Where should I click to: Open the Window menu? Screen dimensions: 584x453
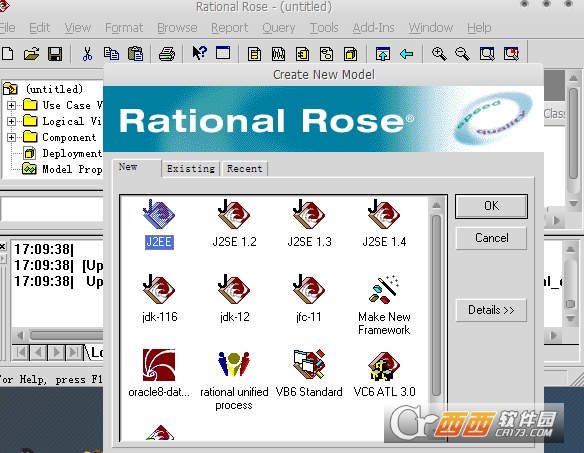pyautogui.click(x=431, y=28)
